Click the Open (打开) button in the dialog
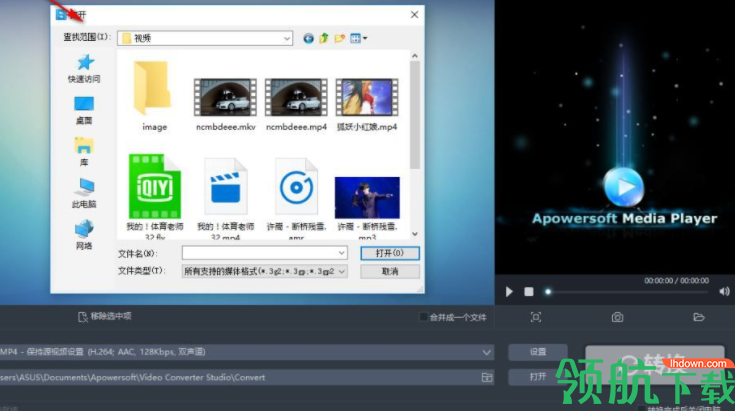This screenshot has height=411, width=735. pyautogui.click(x=390, y=253)
